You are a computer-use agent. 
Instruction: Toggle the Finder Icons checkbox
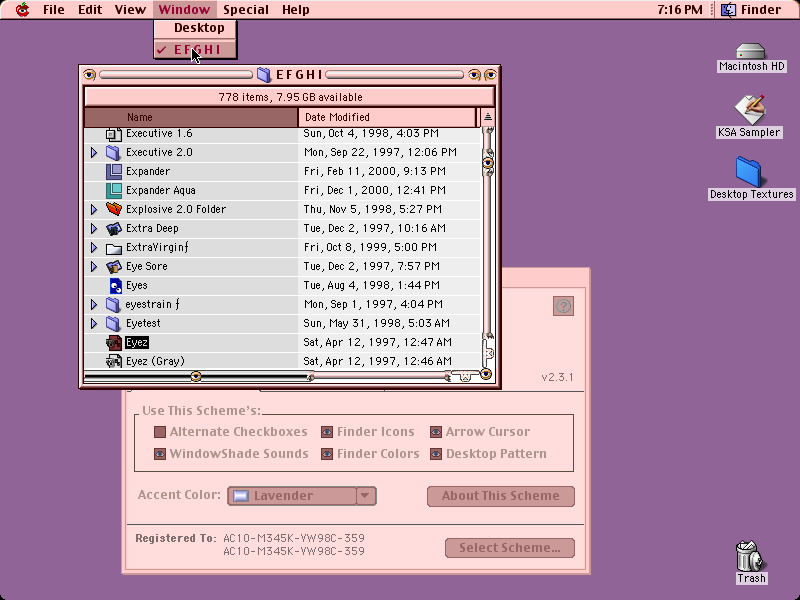click(x=327, y=432)
